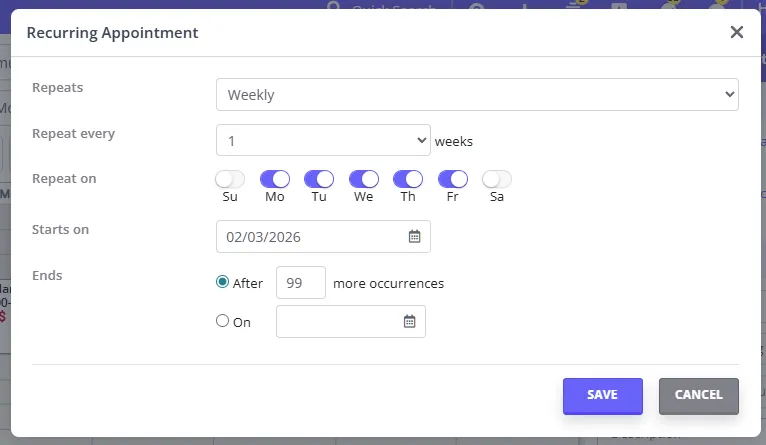Turn off the Friday repeat toggle
This screenshot has height=445, width=766.
(x=452, y=179)
